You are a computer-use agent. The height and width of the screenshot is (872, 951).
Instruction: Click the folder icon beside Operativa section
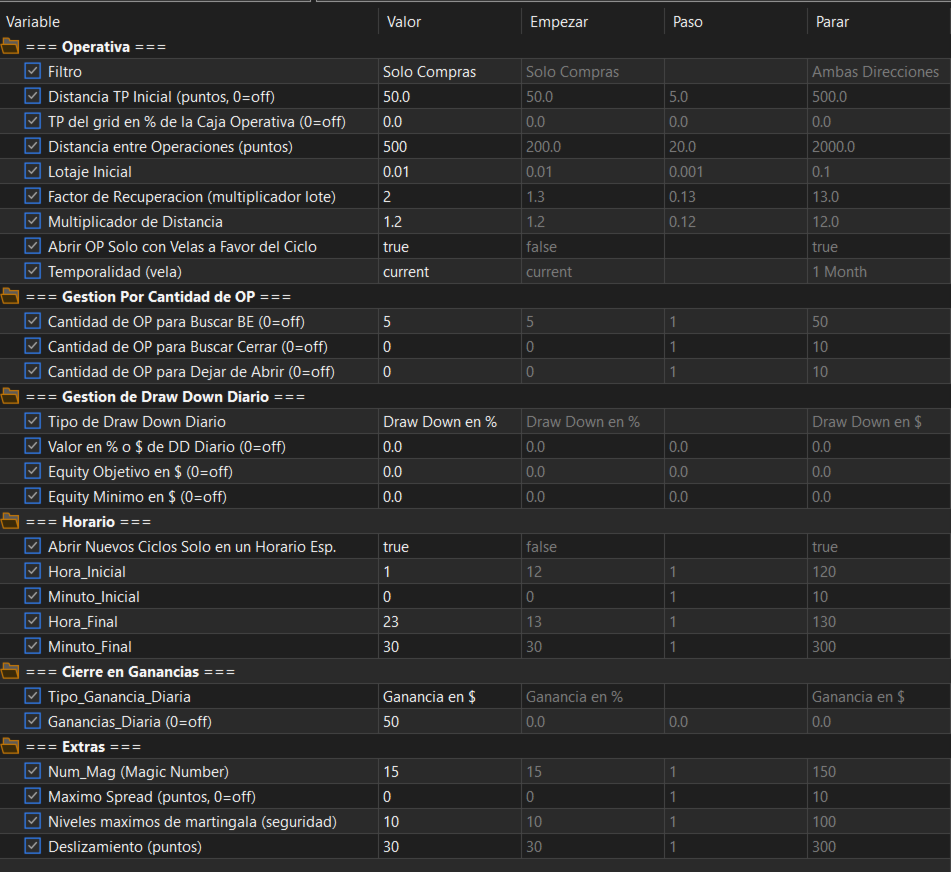10,46
